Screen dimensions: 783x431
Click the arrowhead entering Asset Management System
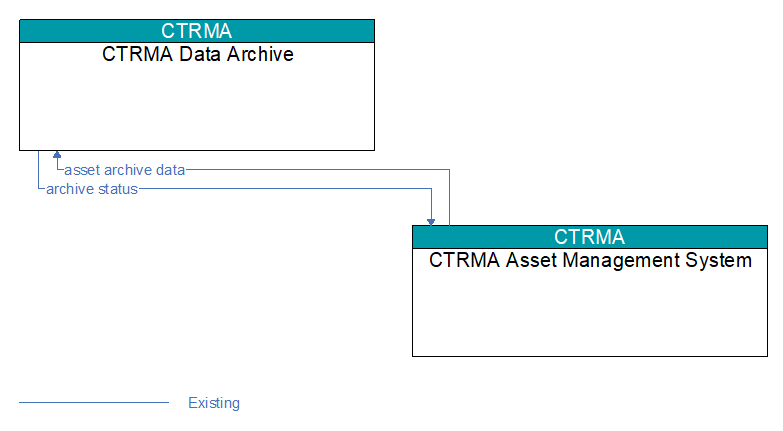tap(431, 222)
